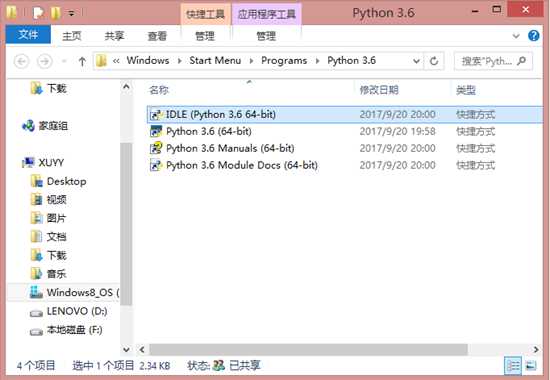Open 管理 tab under 快捷工具
This screenshot has height=380, width=550.
(205, 36)
